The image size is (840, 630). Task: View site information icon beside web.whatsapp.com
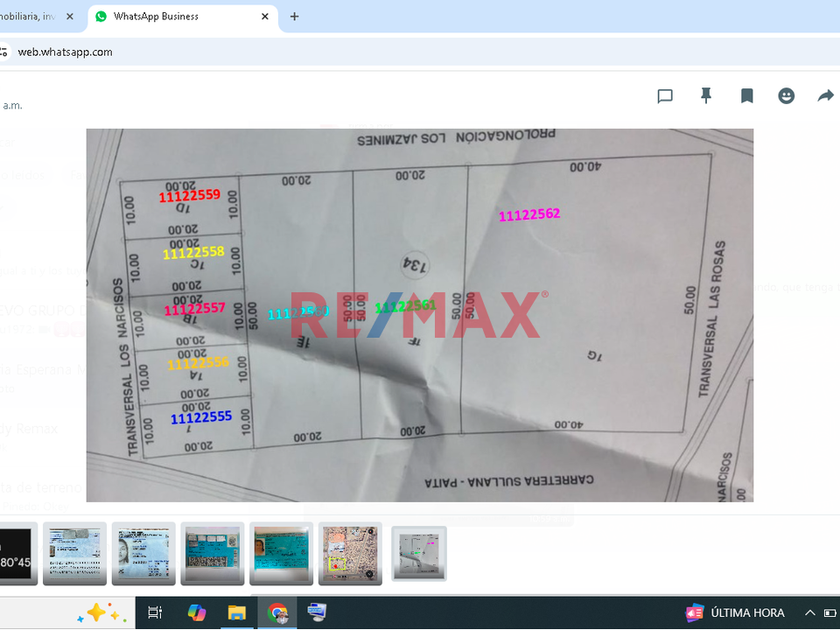[5, 52]
